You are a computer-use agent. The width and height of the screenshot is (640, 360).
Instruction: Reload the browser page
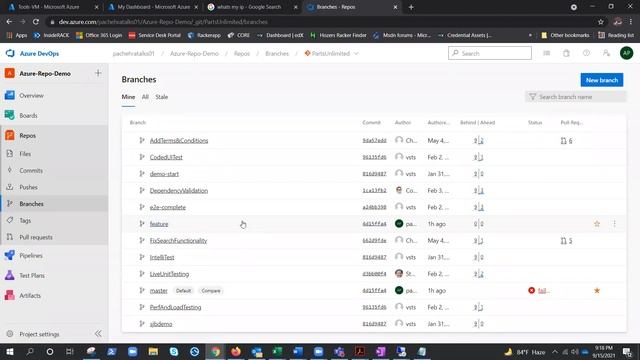pos(36,22)
